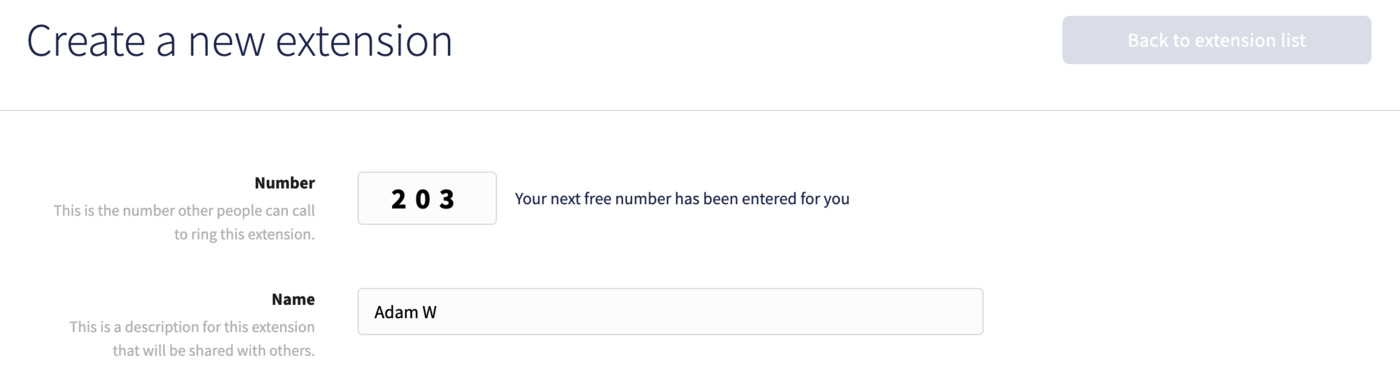1400x377 pixels.
Task: Click the horizontal divider line below the heading
Action: pyautogui.click(x=700, y=110)
